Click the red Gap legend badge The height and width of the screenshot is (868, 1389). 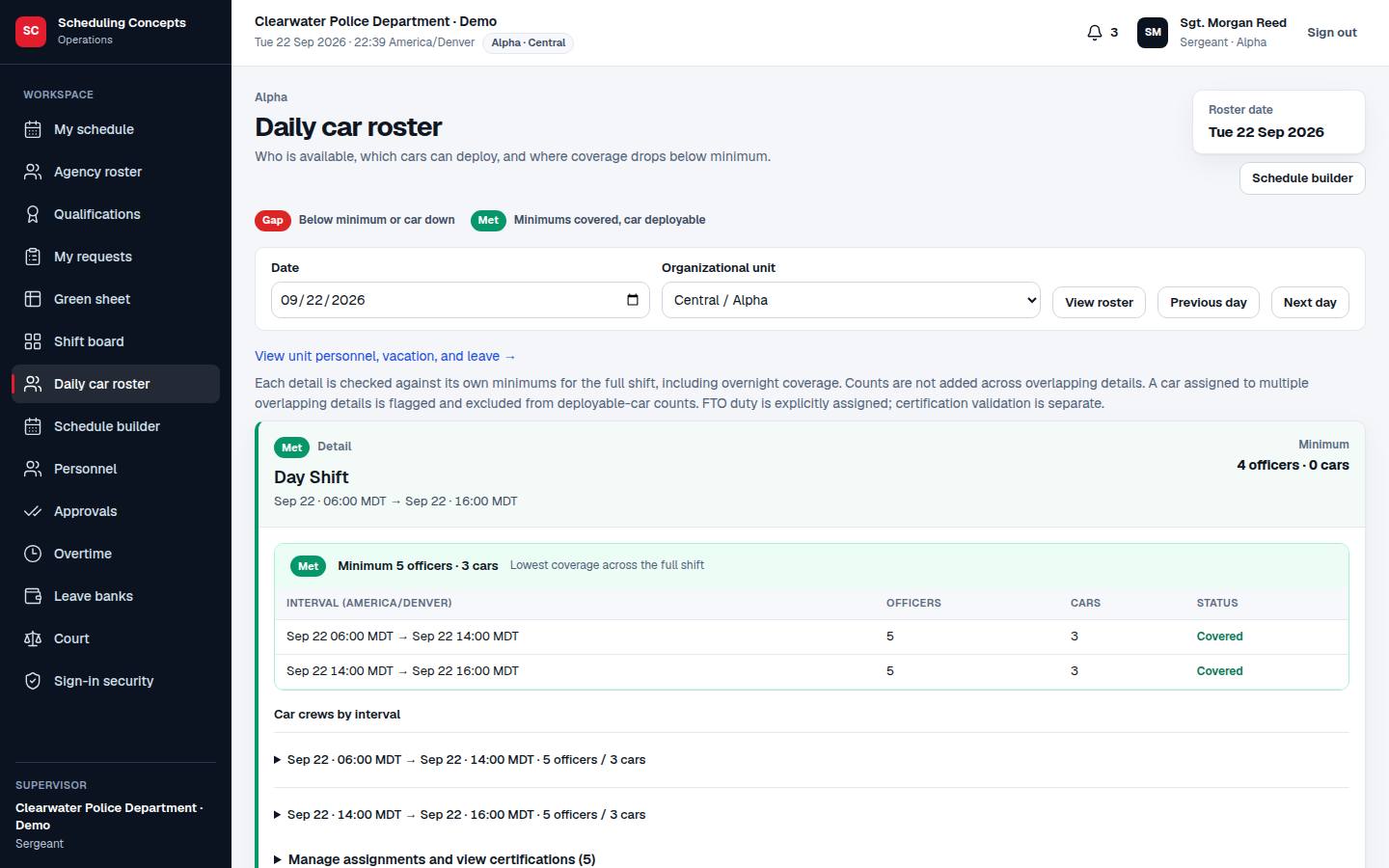coord(273,220)
